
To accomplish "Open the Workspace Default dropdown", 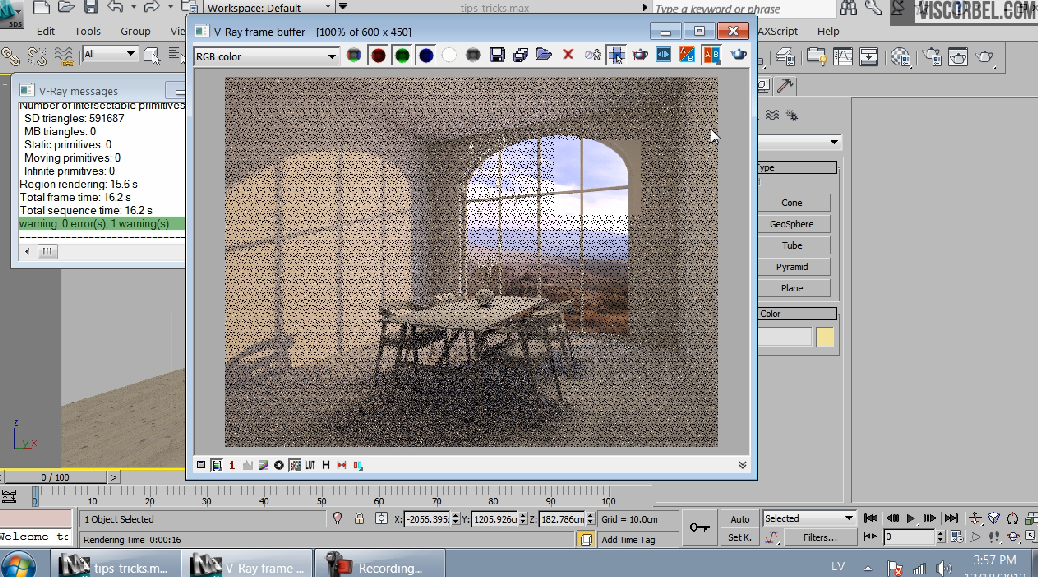I will click(267, 7).
